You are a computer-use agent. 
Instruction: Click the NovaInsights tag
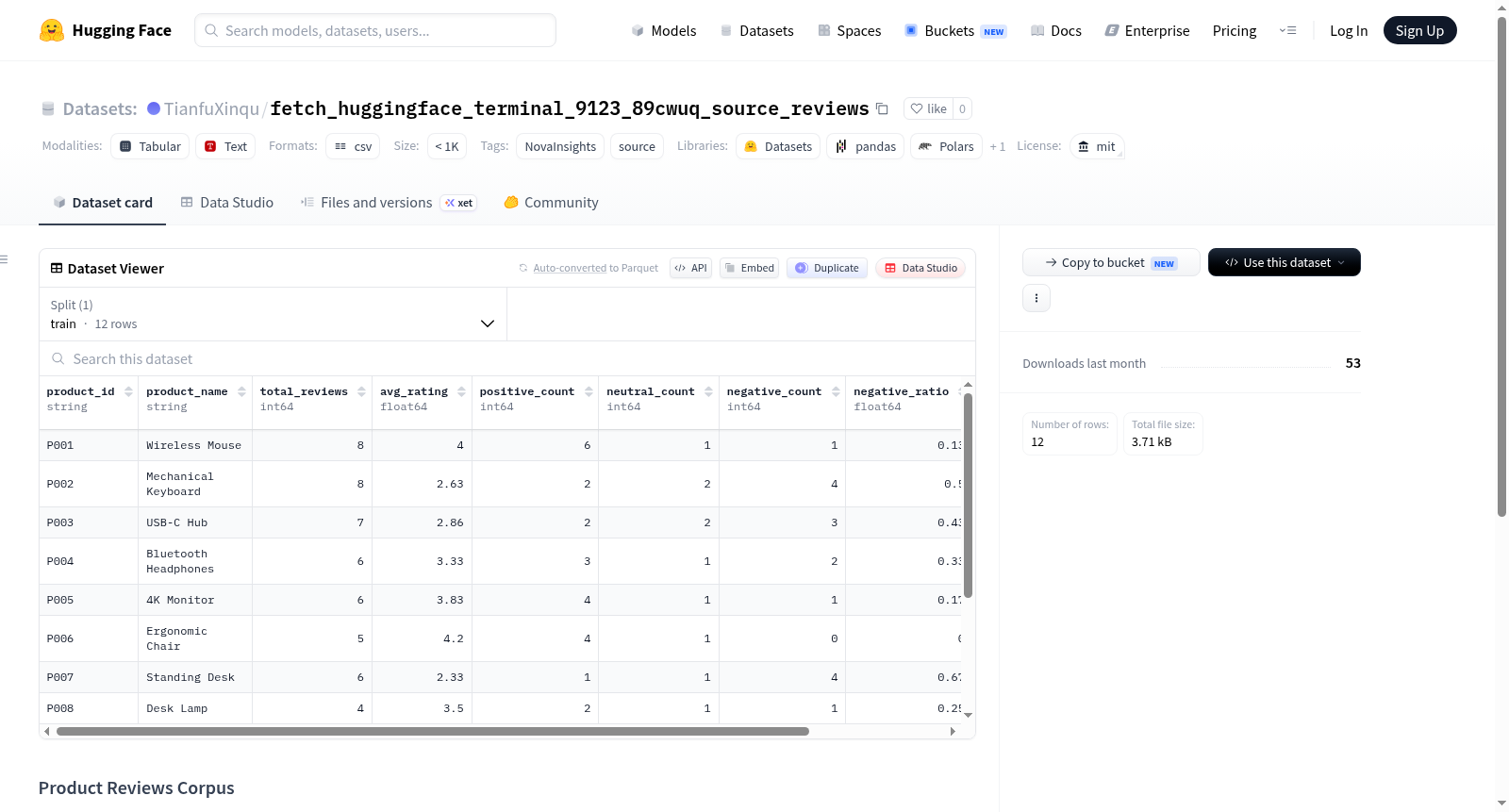pyautogui.click(x=560, y=146)
